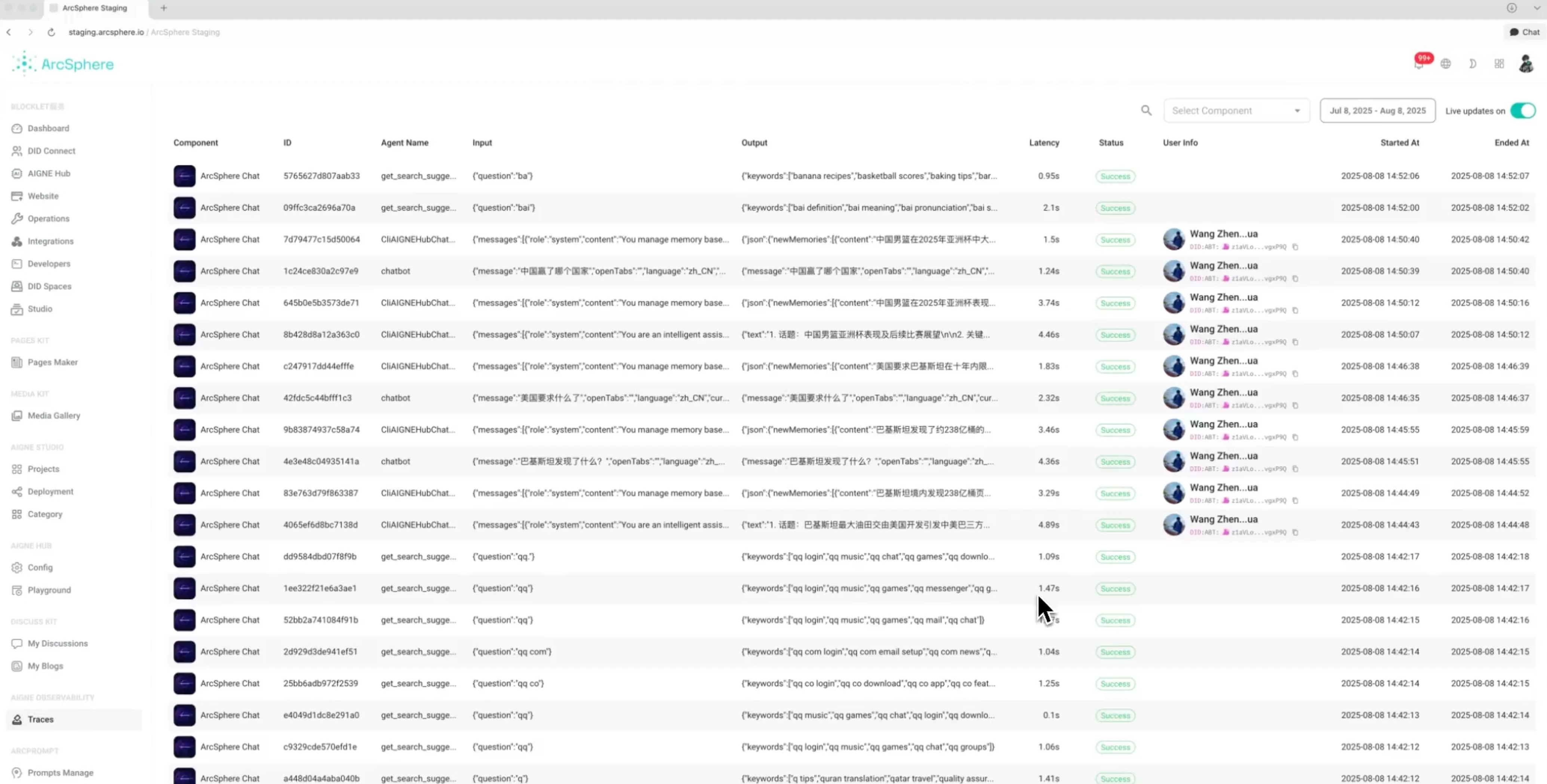Reload the page with refresh icon
1547x784 pixels.
51,32
